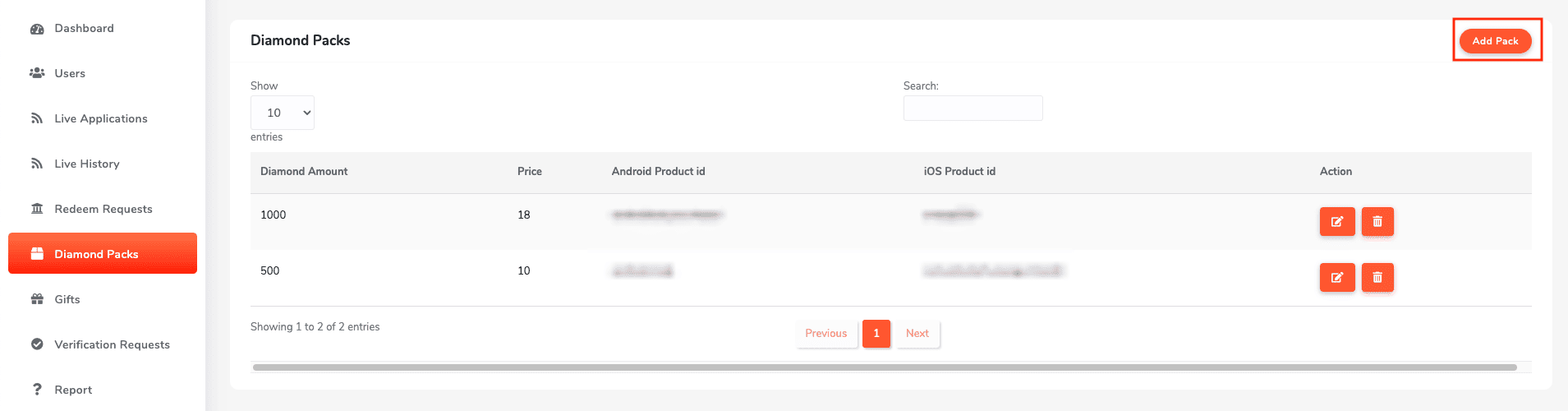The width and height of the screenshot is (1568, 411).
Task: Click the Add Pack button
Action: (1495, 41)
